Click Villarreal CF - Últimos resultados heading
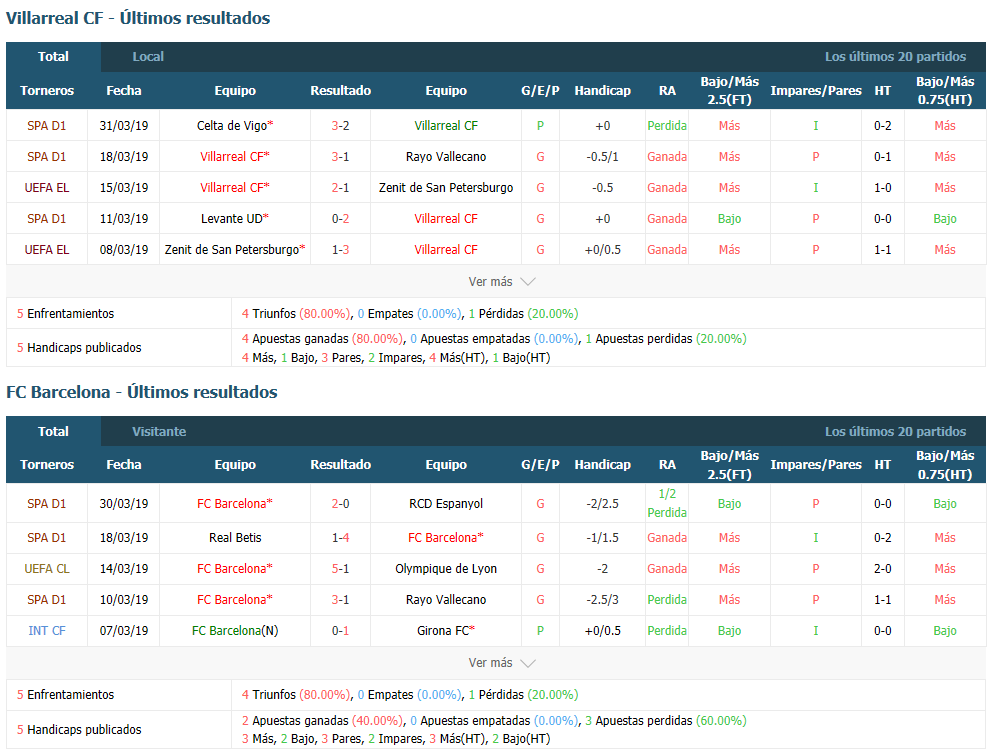The height and width of the screenshot is (756, 989). (138, 18)
